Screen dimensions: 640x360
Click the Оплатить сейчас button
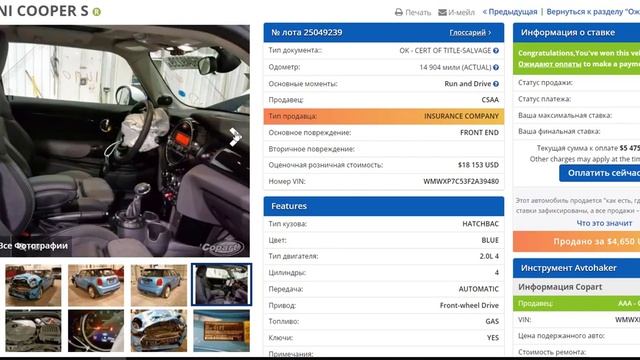(x=600, y=173)
